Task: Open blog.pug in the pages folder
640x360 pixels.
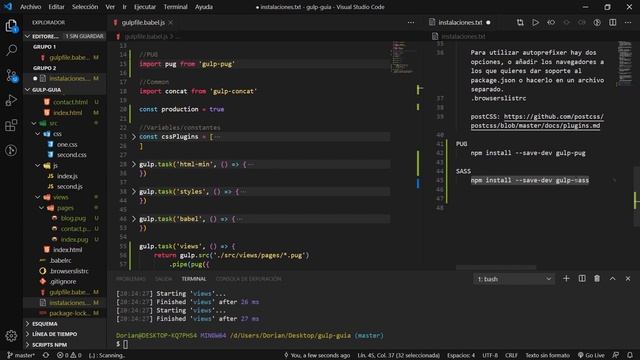Action: [x=73, y=218]
